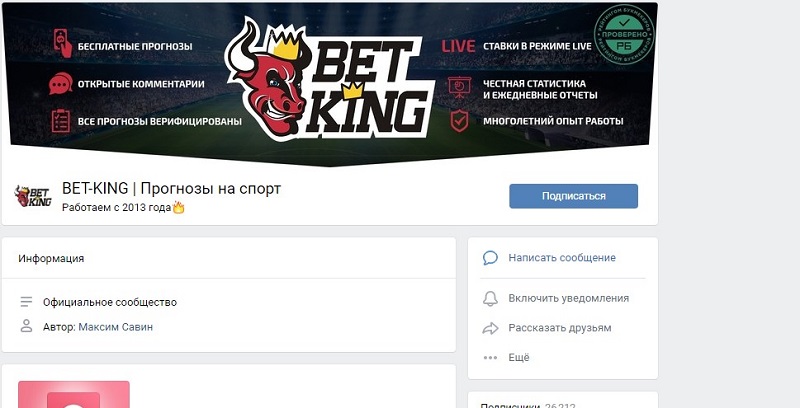This screenshot has height=408, width=800.
Task: Click the speech bubble icon beside Написать сообщение
Action: (x=490, y=258)
